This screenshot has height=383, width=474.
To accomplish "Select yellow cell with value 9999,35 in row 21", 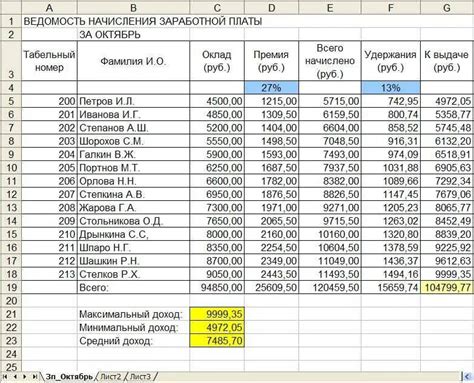I will pos(217,314).
